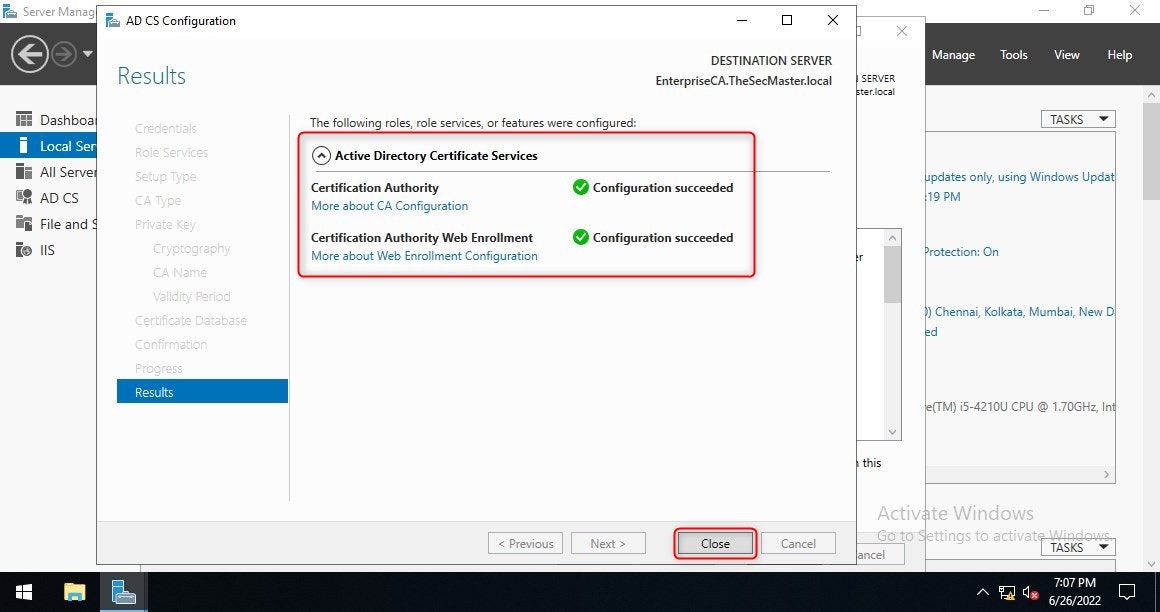This screenshot has width=1160, height=612.
Task: Click the File and Storage icon
Action: tap(24, 223)
